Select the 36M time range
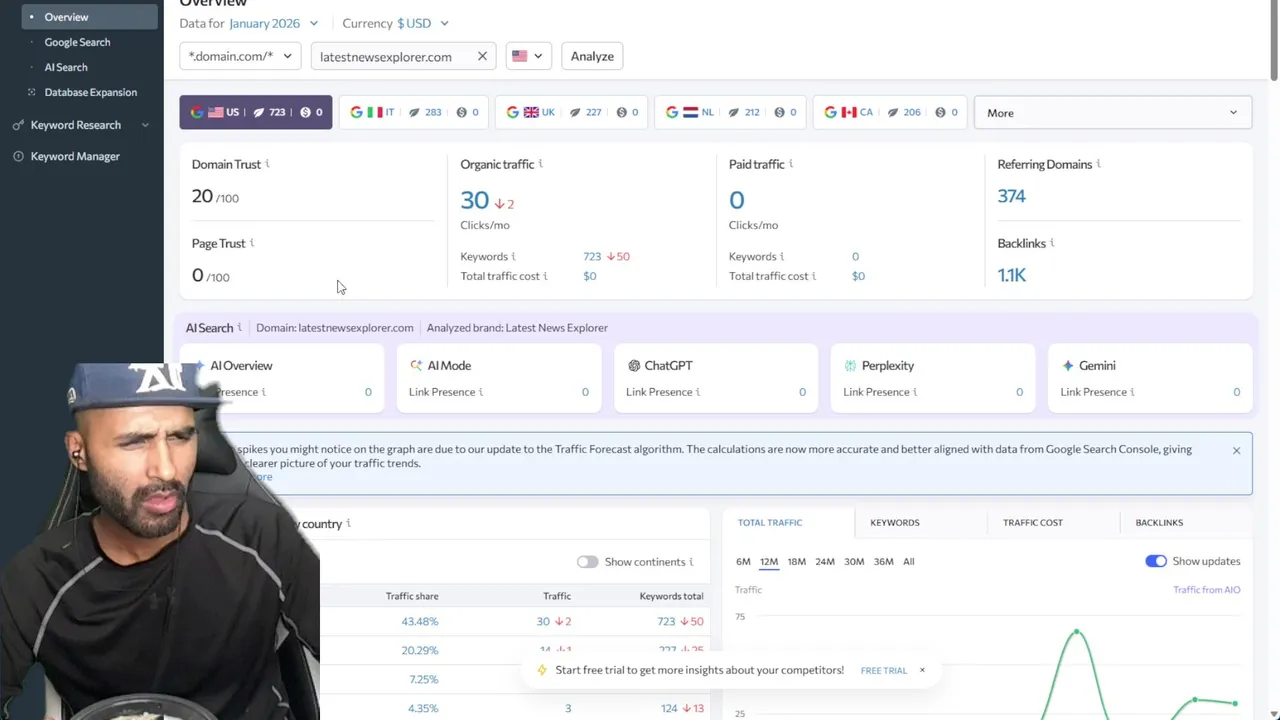1280x720 pixels. point(883,561)
